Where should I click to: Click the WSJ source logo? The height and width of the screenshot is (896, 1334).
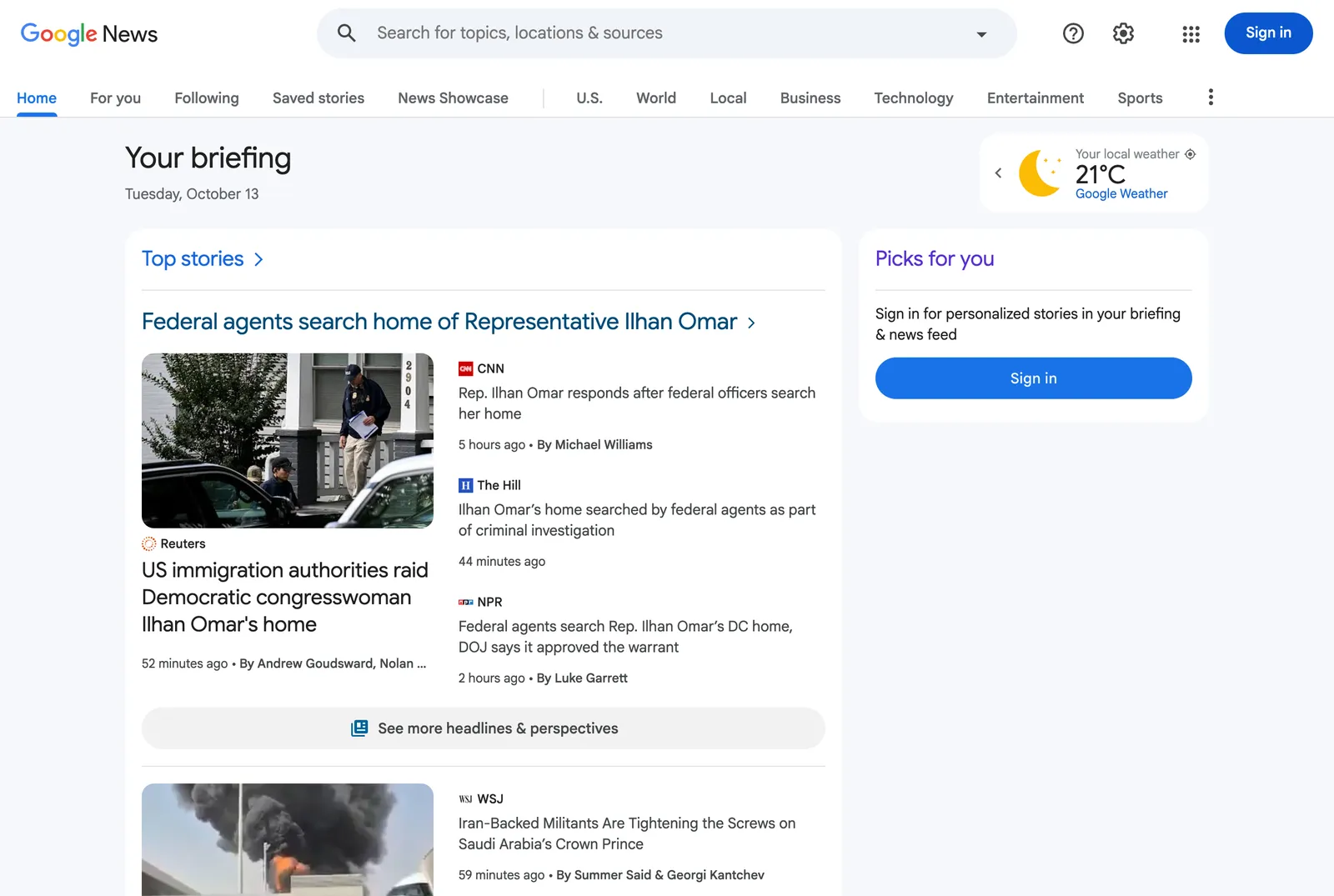coord(466,798)
